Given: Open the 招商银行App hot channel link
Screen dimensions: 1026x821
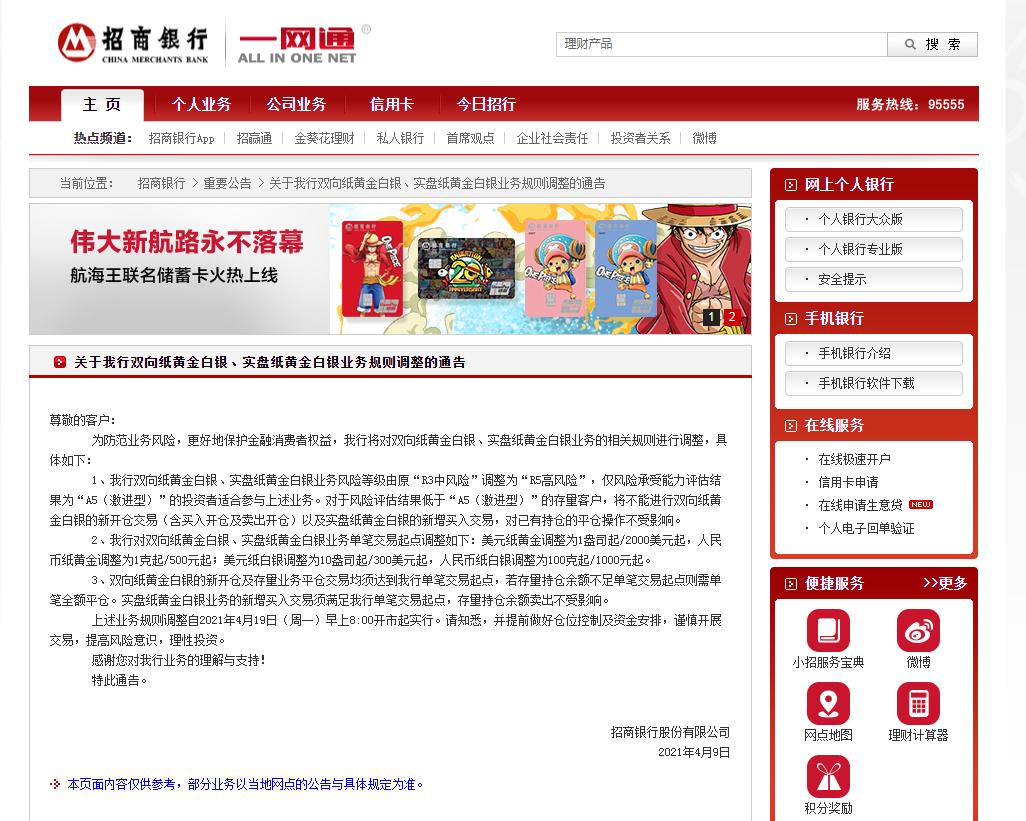Looking at the screenshot, I should click(x=181, y=138).
